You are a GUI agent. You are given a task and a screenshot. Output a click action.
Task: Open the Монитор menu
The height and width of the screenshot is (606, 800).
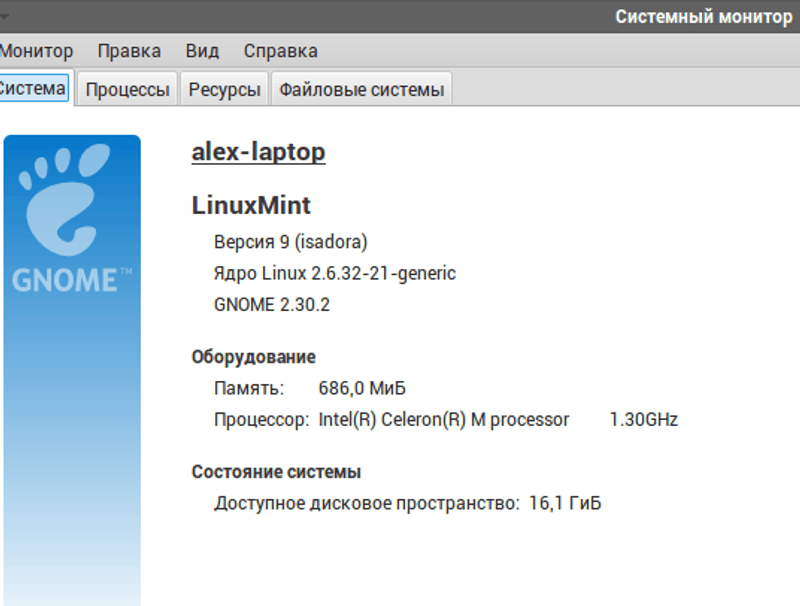(x=36, y=51)
